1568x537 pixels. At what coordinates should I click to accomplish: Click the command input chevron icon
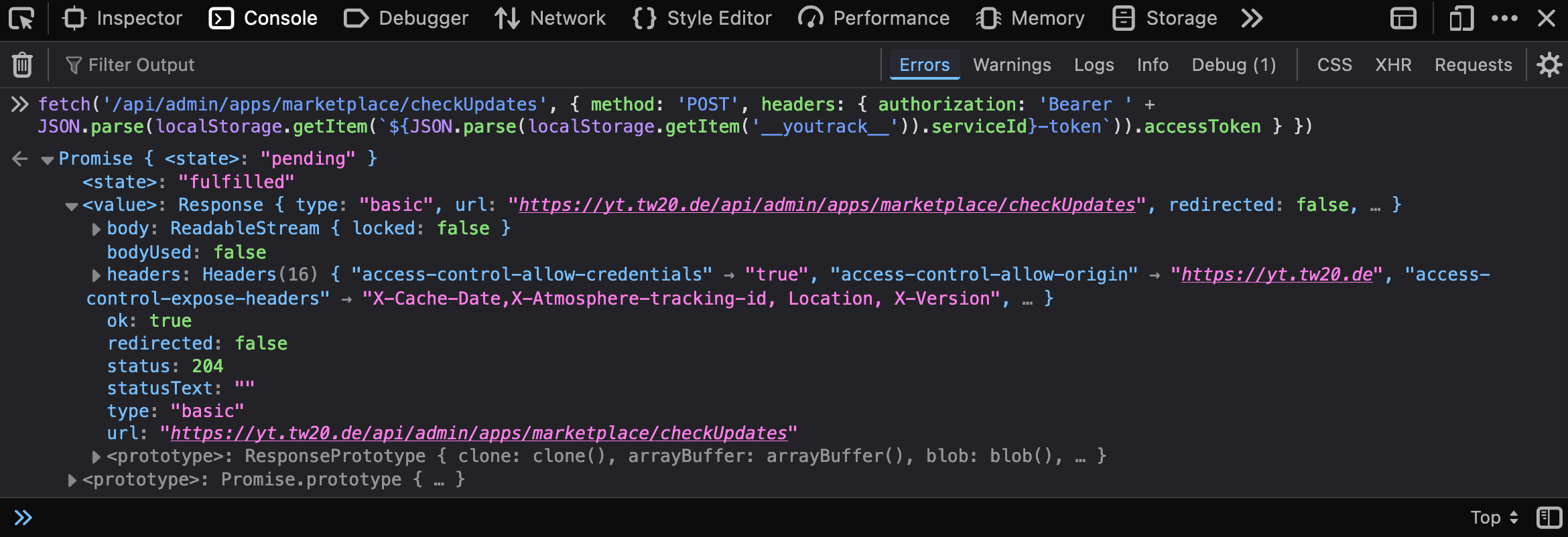pyautogui.click(x=19, y=104)
